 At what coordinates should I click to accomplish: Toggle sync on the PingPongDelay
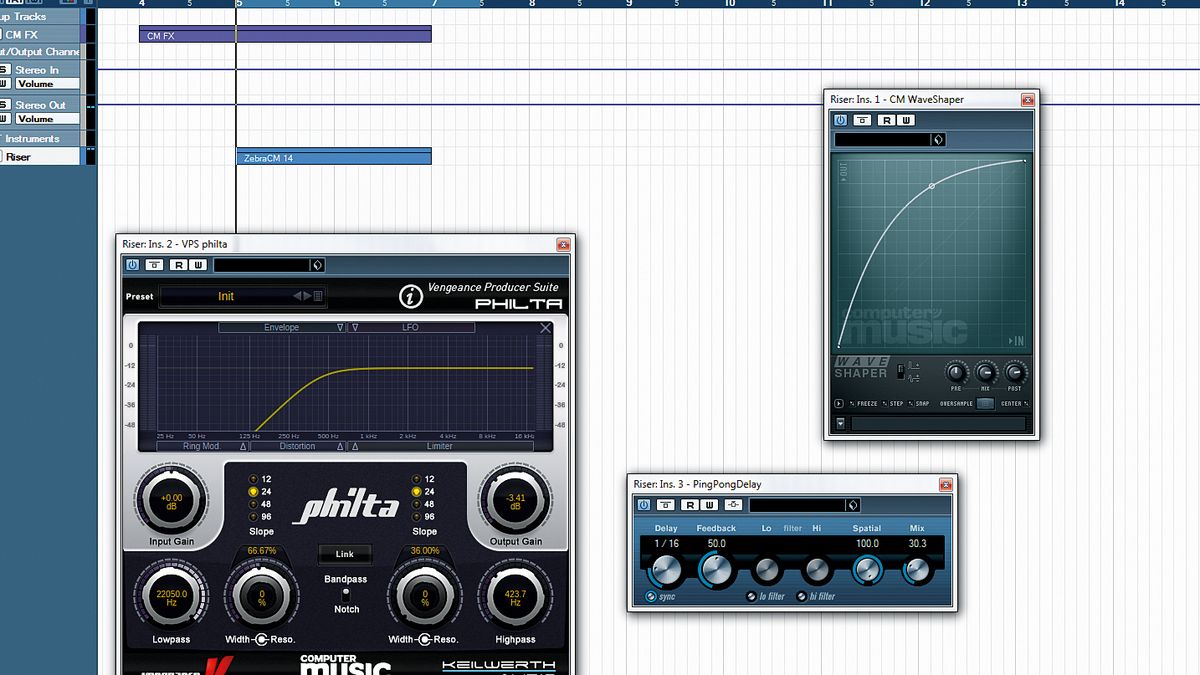tap(652, 596)
